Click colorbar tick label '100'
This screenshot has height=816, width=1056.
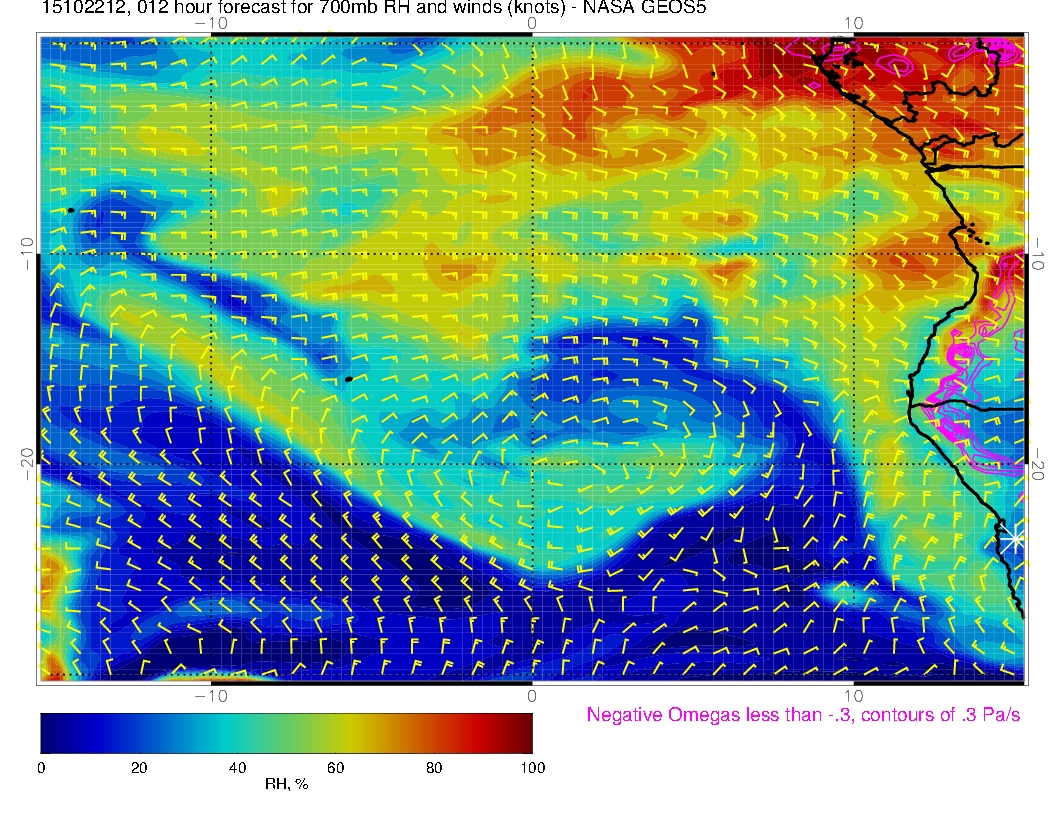533,768
